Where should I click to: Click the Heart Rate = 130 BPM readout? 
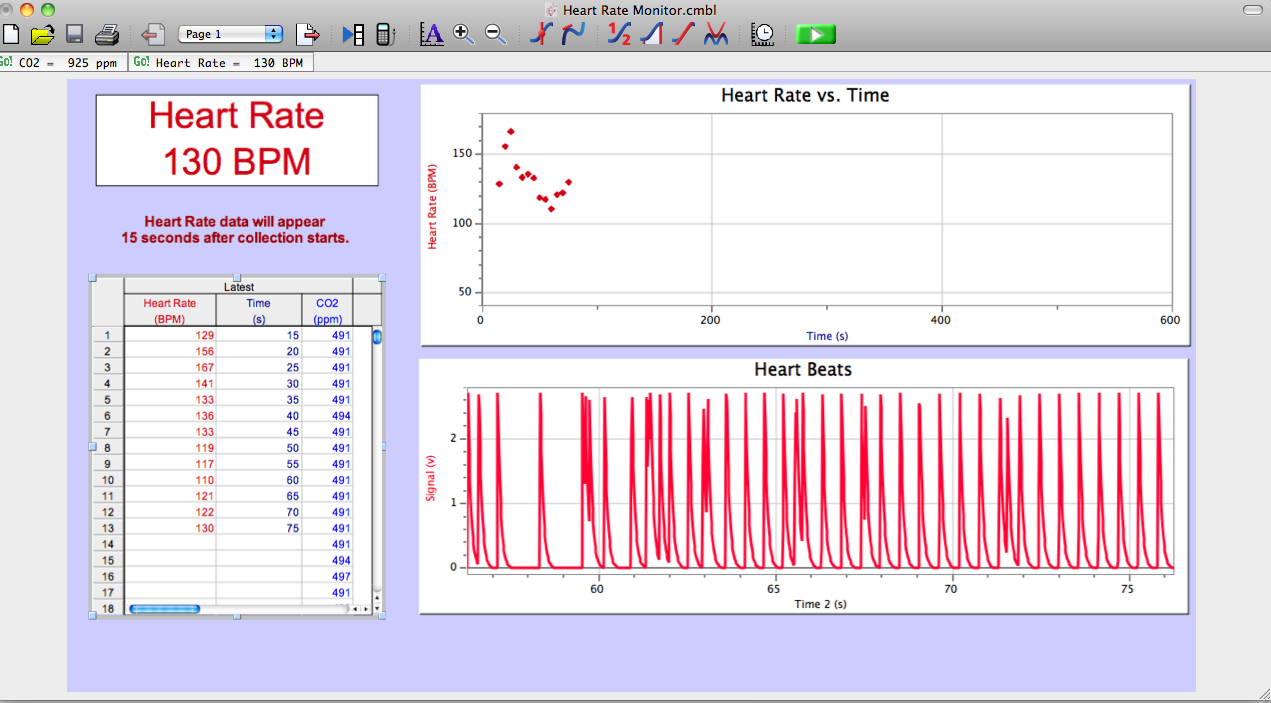(x=220, y=62)
